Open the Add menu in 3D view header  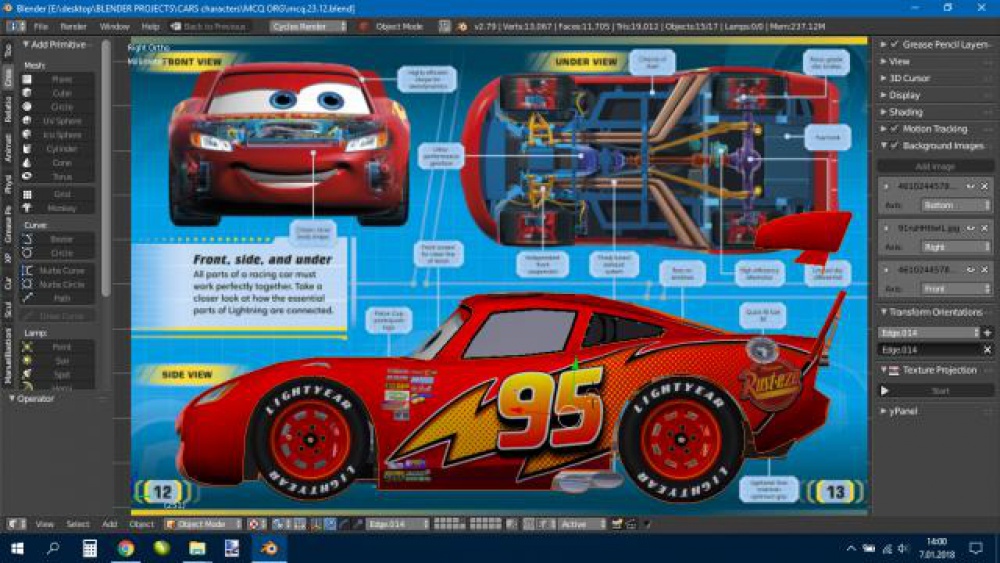click(110, 523)
